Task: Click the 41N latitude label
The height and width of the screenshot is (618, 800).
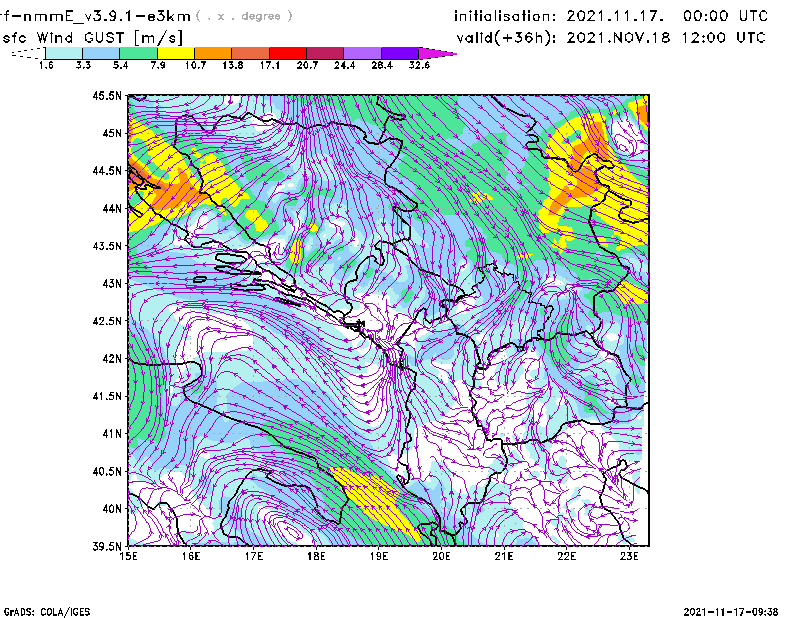Action: [x=112, y=434]
